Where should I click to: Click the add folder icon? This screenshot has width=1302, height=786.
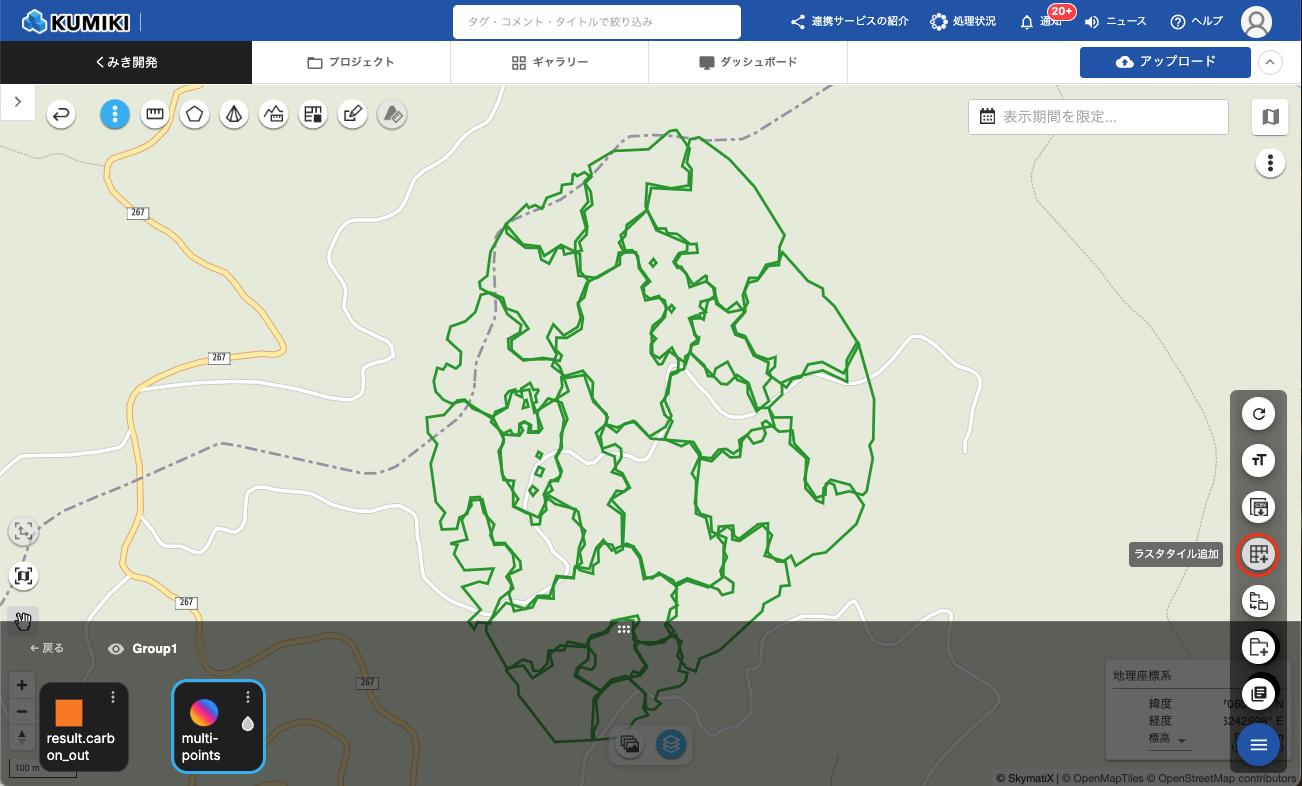[1259, 647]
